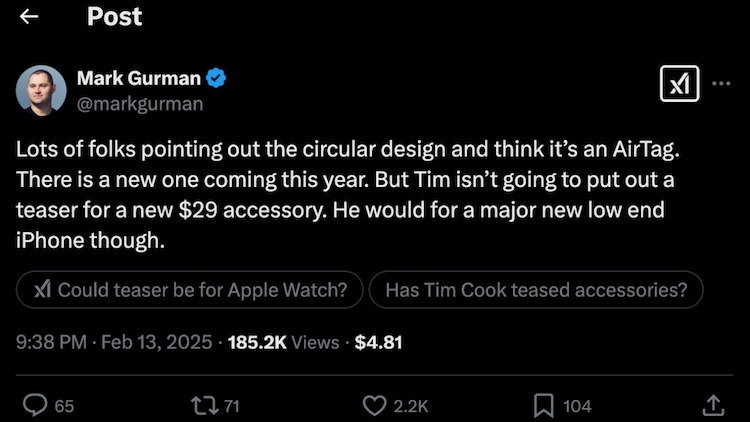View the 185.2K Views analytics
Image resolution: width=750 pixels, height=422 pixels.
(284, 343)
